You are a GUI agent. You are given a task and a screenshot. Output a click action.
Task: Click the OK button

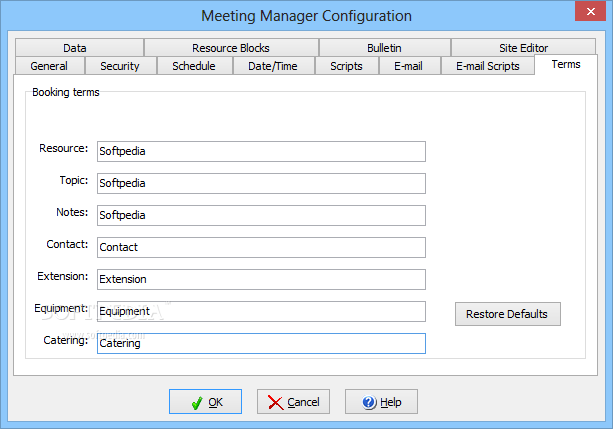[x=205, y=402]
